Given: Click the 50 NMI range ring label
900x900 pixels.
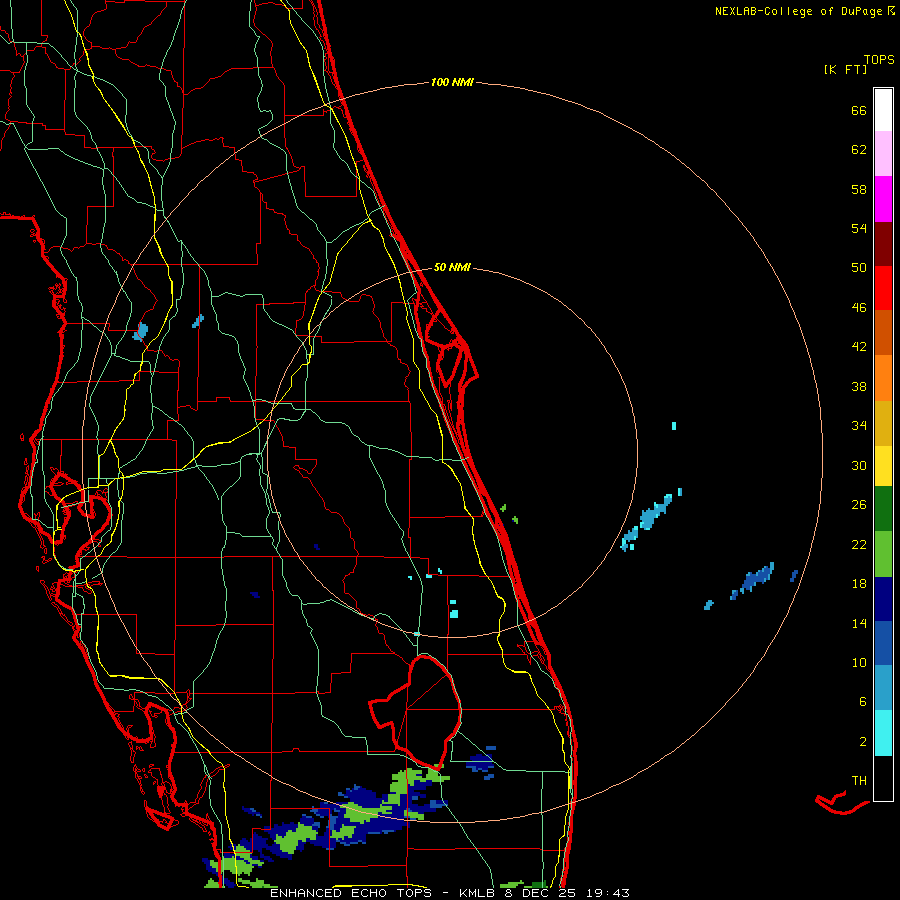Looking at the screenshot, I should (452, 267).
